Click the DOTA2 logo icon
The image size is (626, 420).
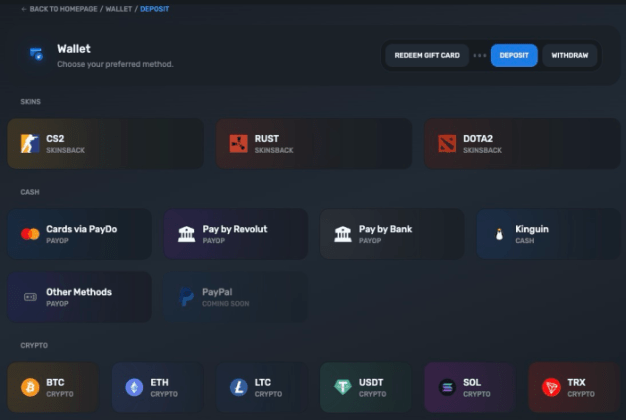446,144
